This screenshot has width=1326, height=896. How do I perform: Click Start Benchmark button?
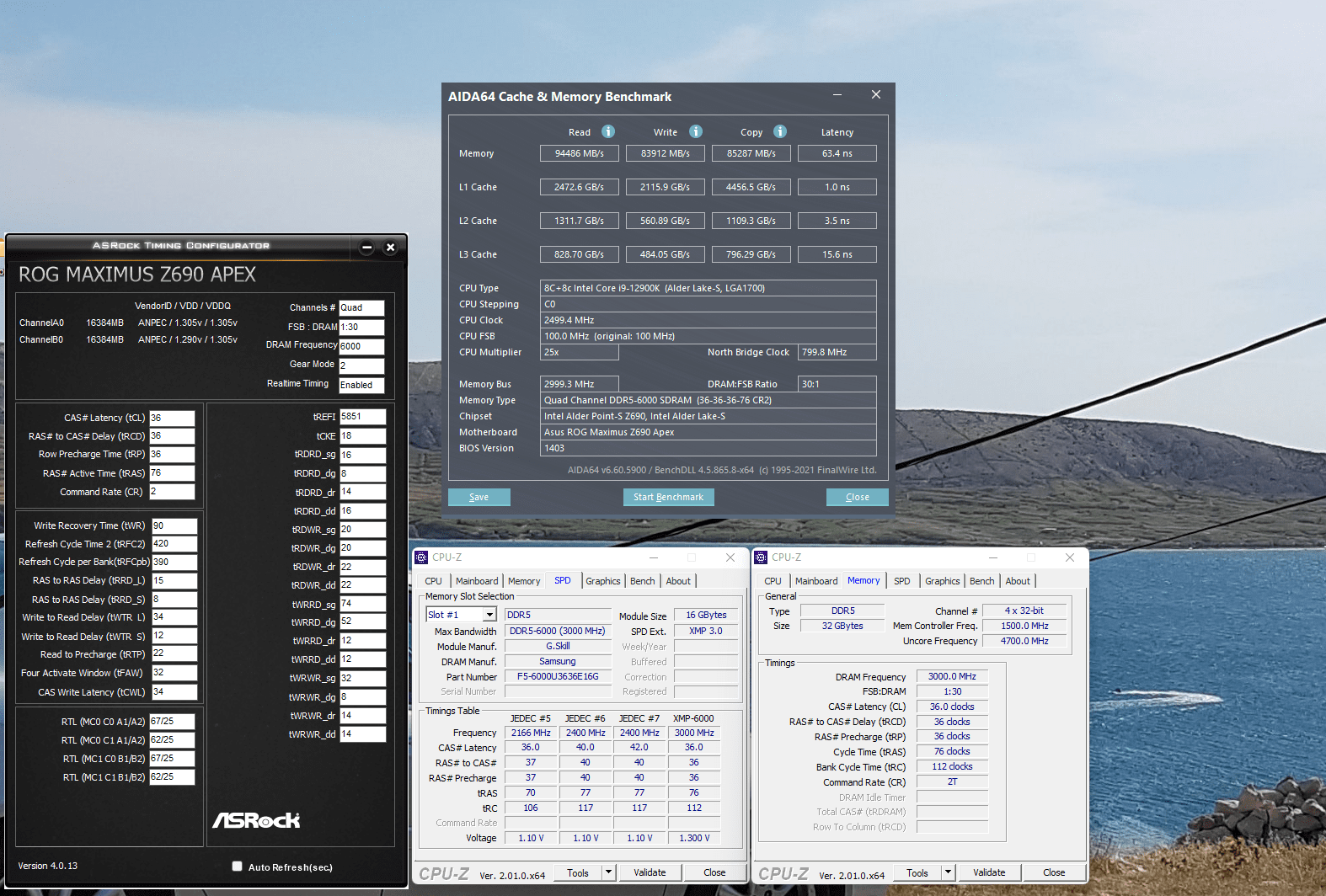point(669,497)
